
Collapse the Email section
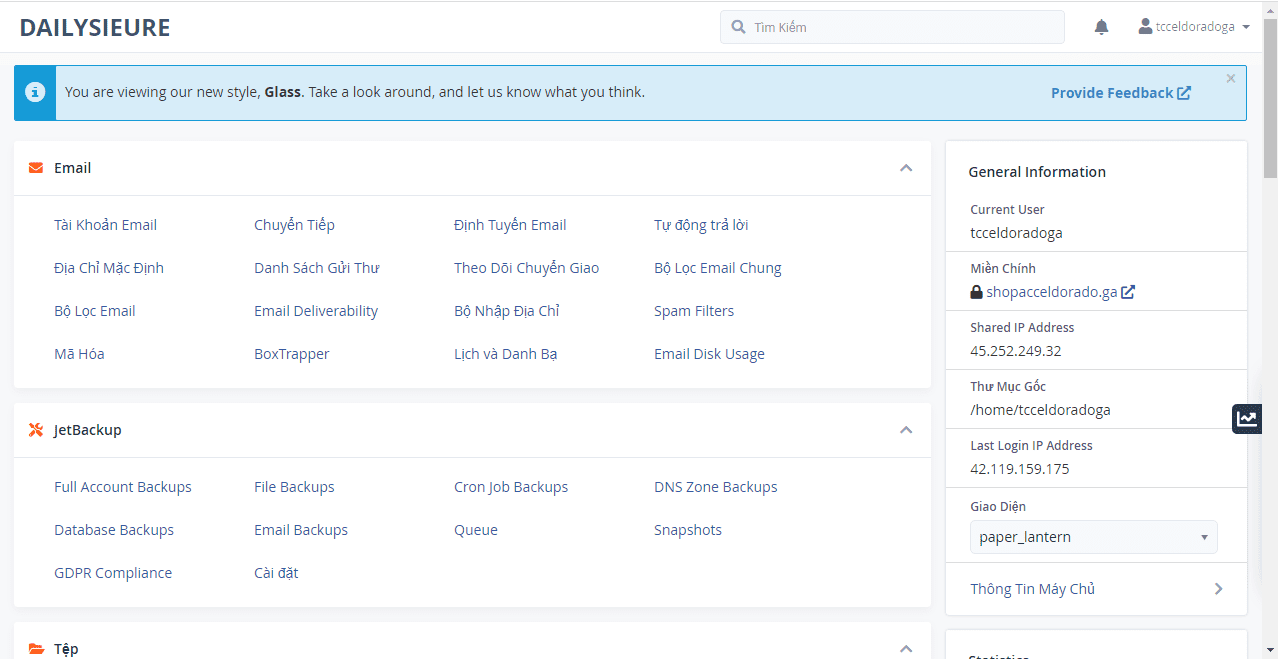coord(906,168)
